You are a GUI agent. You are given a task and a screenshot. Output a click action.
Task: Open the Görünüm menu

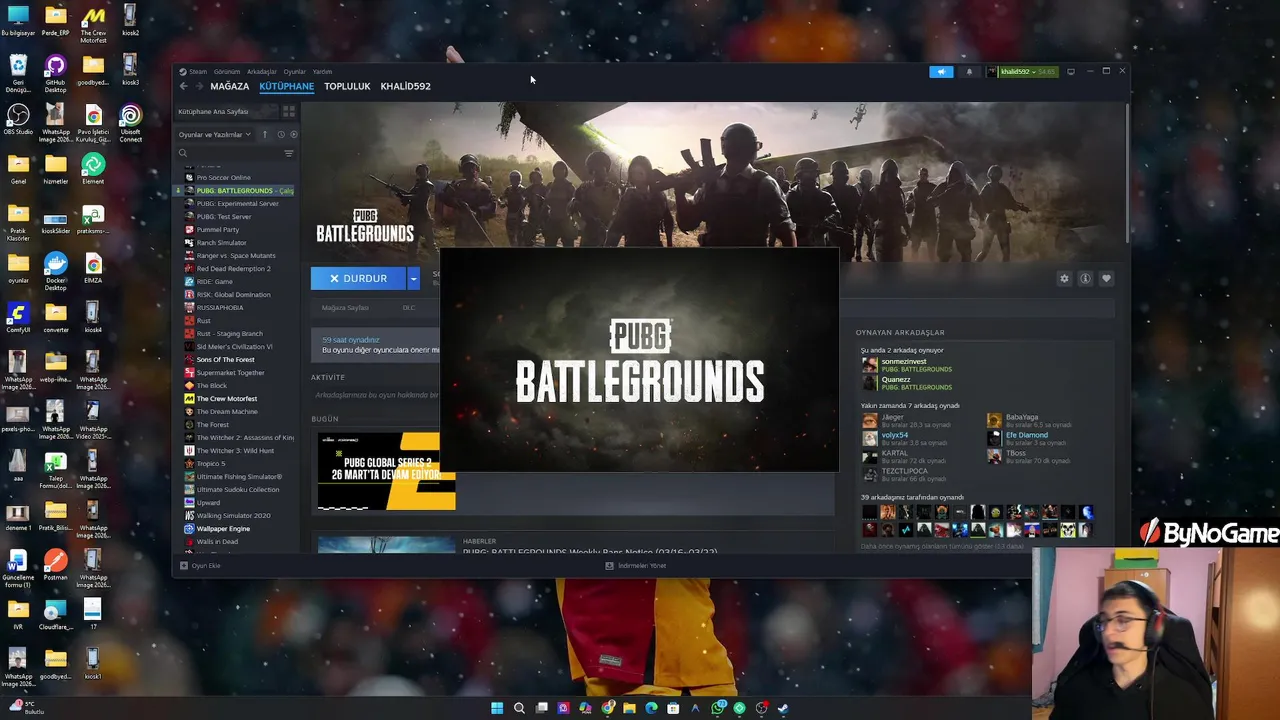tap(227, 72)
